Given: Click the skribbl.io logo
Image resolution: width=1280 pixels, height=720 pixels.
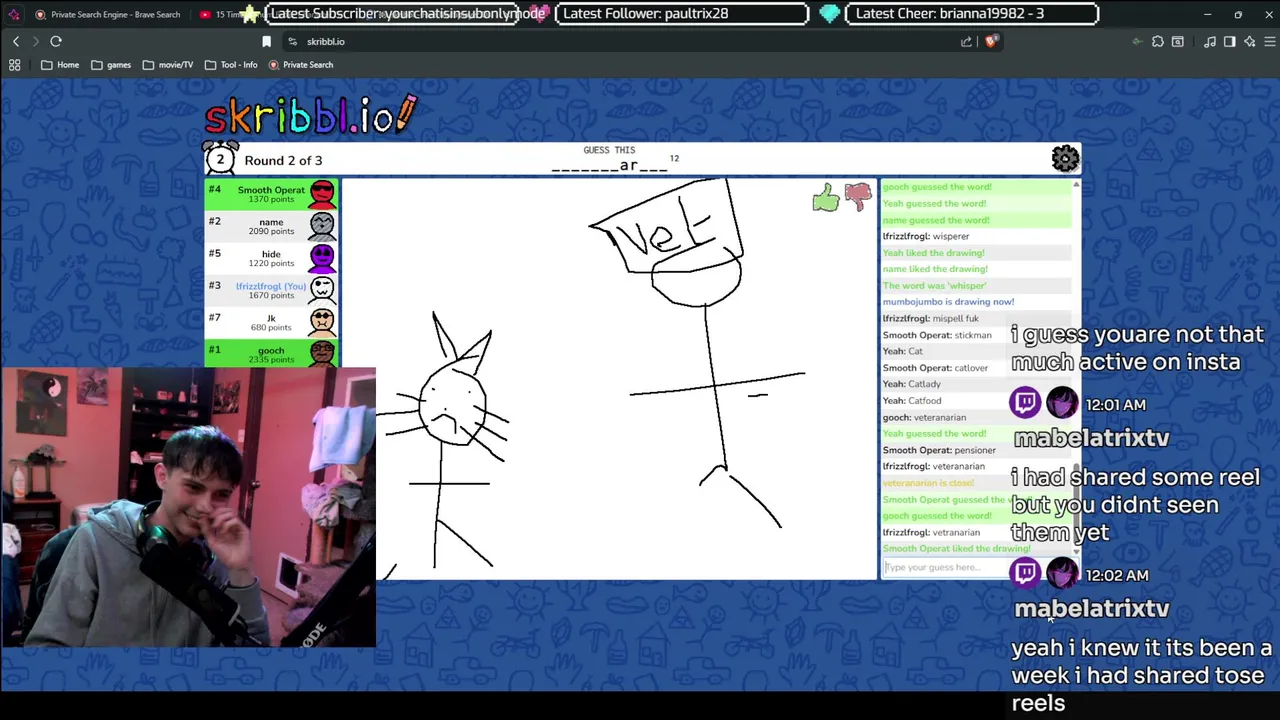Looking at the screenshot, I should (x=311, y=116).
